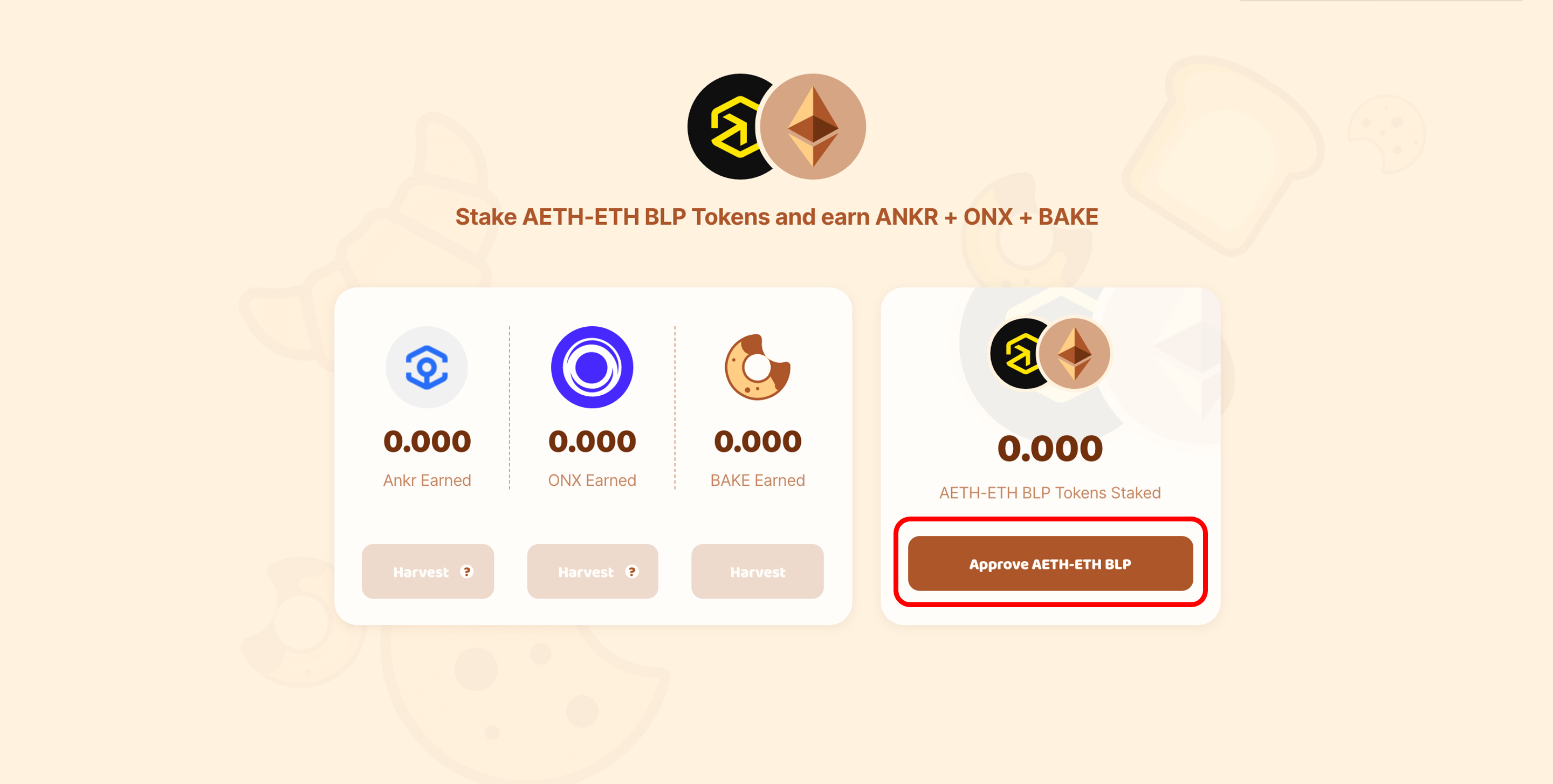Click the 0.000 BAKE earned amount

tap(757, 441)
